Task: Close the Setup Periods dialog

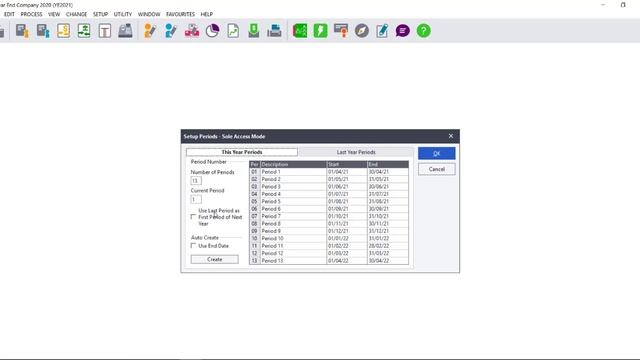Action: coord(451,136)
